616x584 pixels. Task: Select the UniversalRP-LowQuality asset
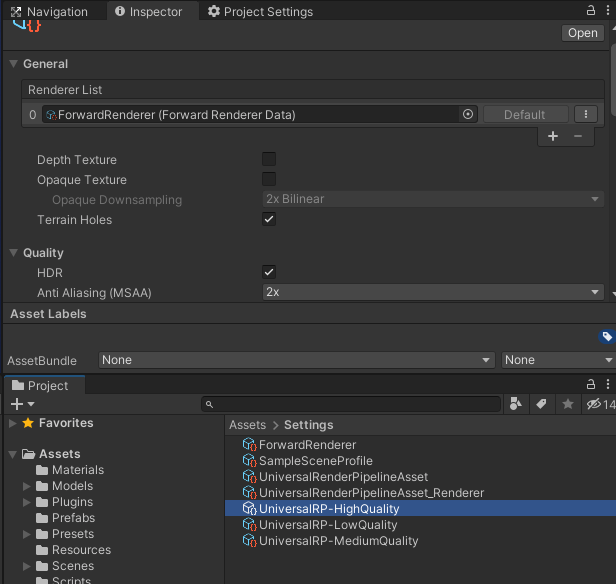point(327,525)
